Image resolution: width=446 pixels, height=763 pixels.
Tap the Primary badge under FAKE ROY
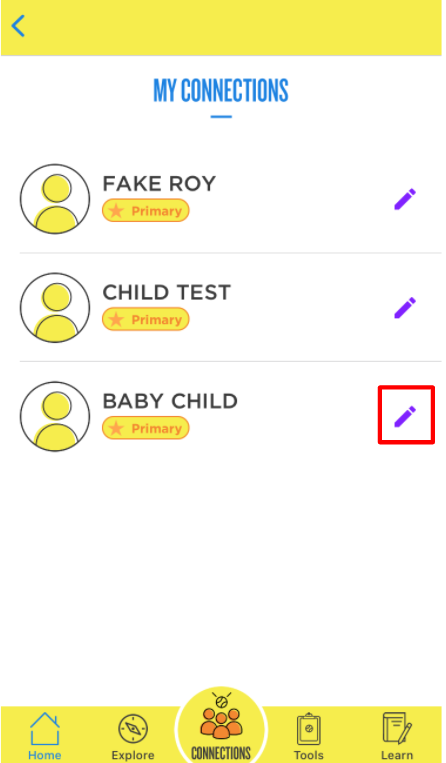point(145,211)
